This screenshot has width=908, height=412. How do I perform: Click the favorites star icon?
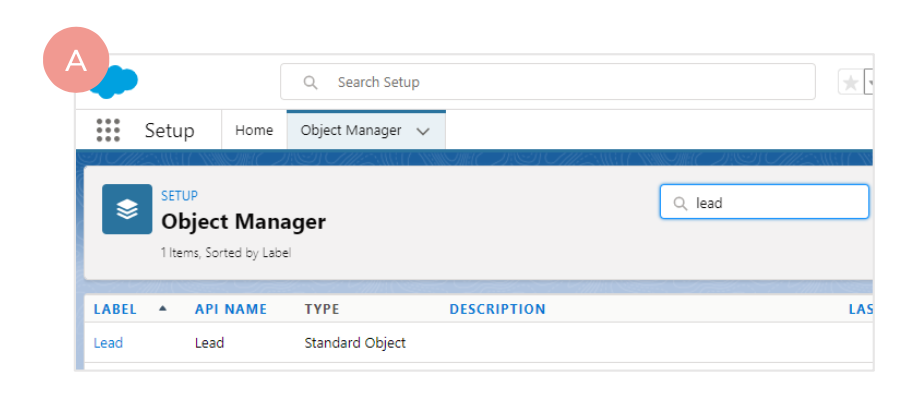tap(850, 83)
